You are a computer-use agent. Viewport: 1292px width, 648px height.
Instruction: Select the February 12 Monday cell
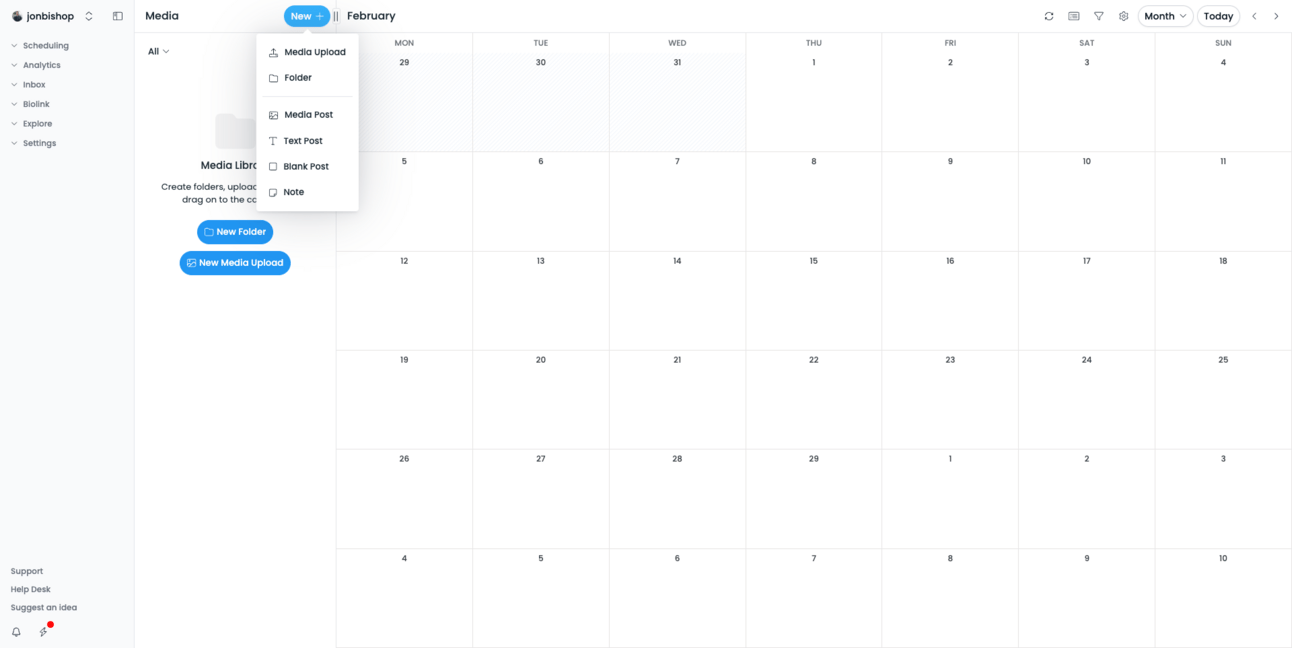point(404,300)
